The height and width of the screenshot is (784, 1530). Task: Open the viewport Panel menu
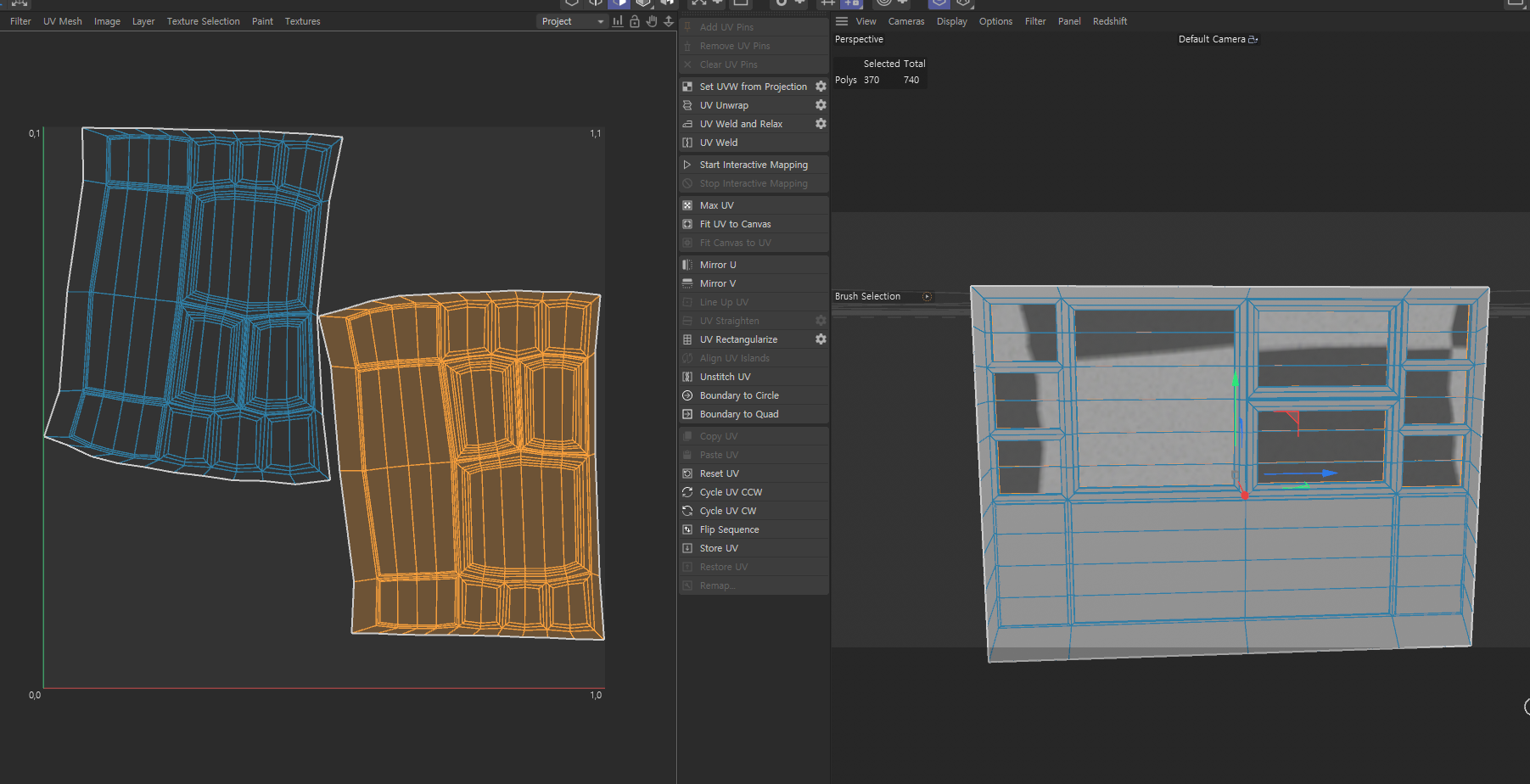coord(1069,21)
